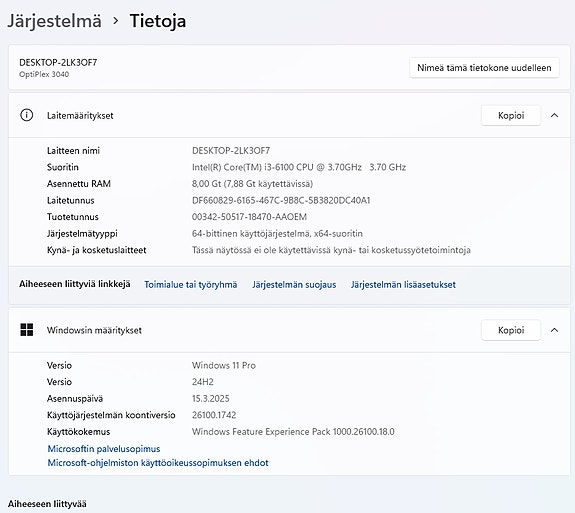This screenshot has height=513, width=575.
Task: Open Järjestelmän lisäasetukset link
Action: tap(403, 285)
